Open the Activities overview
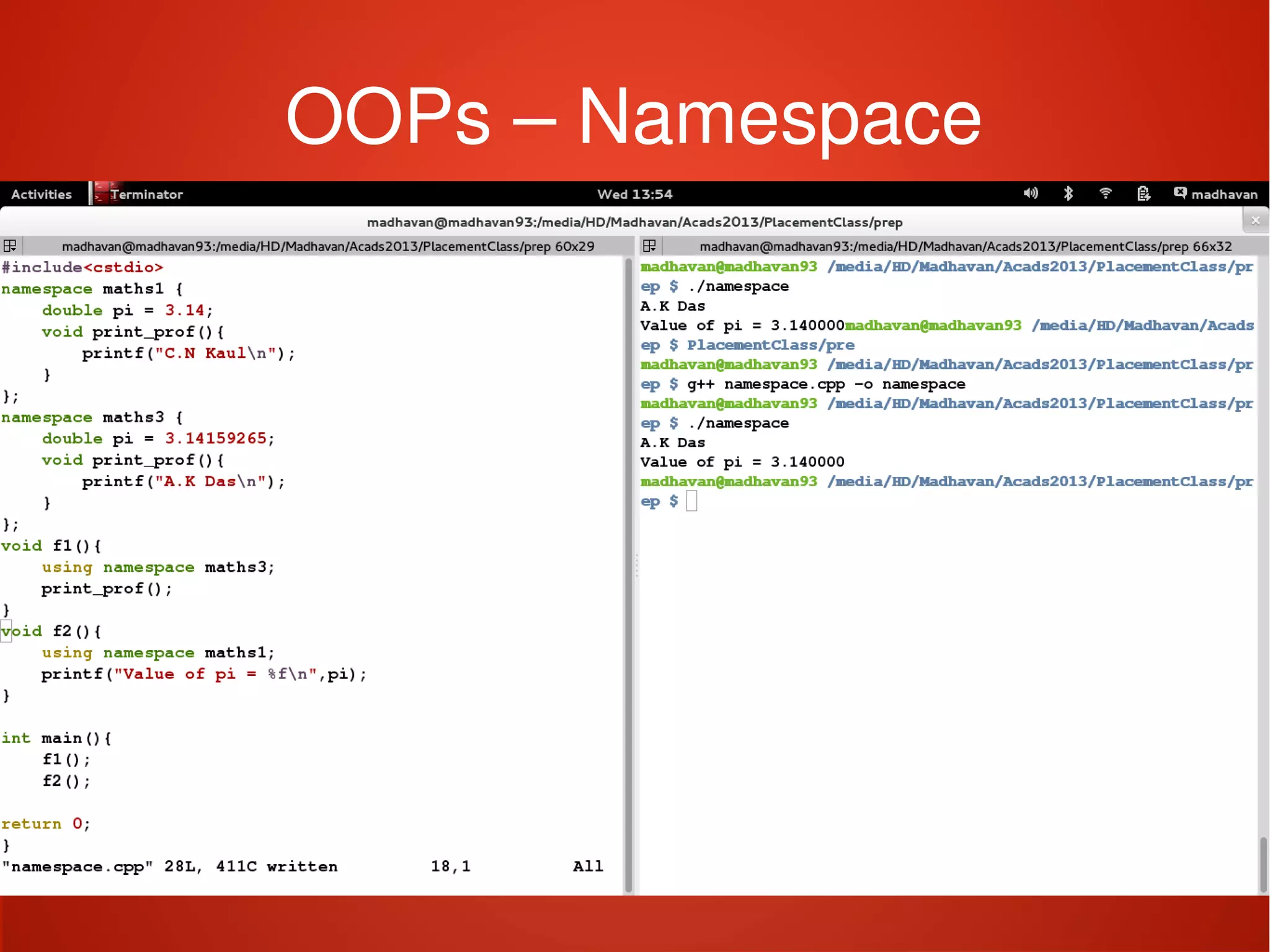The width and height of the screenshot is (1270, 952). point(42,194)
